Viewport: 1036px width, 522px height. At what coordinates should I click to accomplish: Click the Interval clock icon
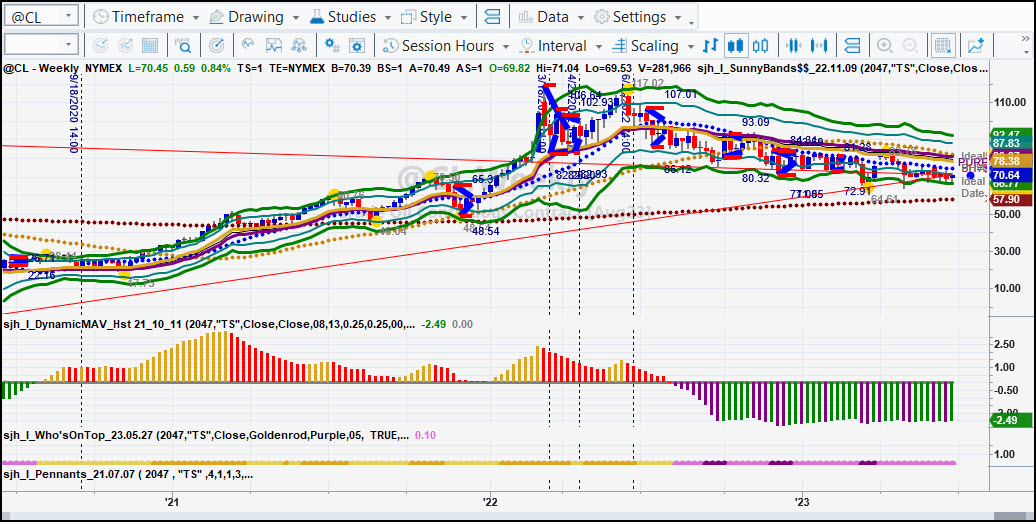click(x=527, y=46)
